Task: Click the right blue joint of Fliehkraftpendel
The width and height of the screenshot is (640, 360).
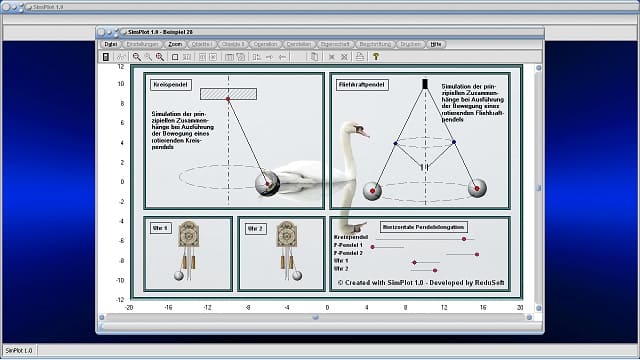Action: (454, 142)
